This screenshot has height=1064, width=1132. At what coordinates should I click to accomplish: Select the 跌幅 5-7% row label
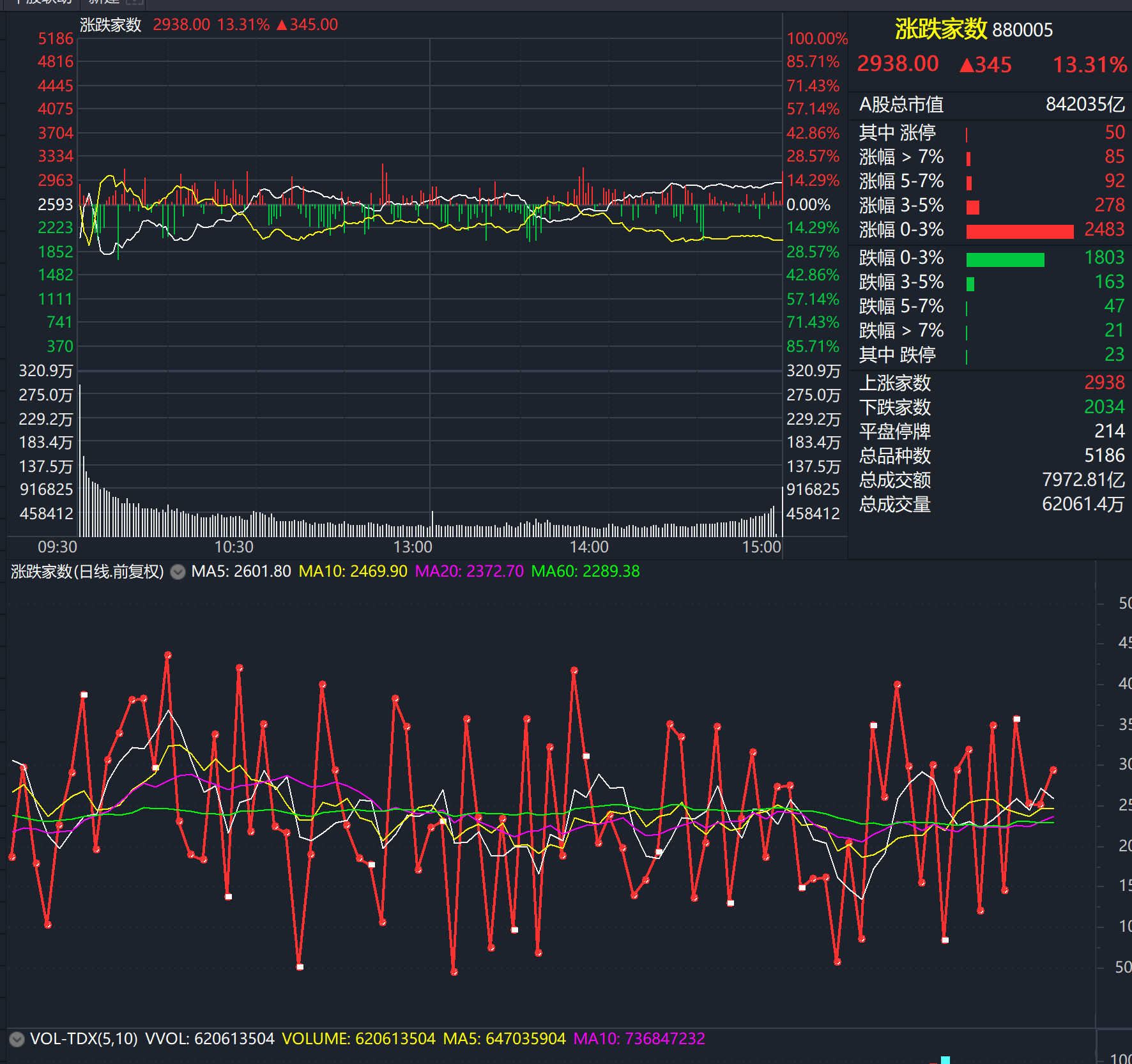point(901,306)
